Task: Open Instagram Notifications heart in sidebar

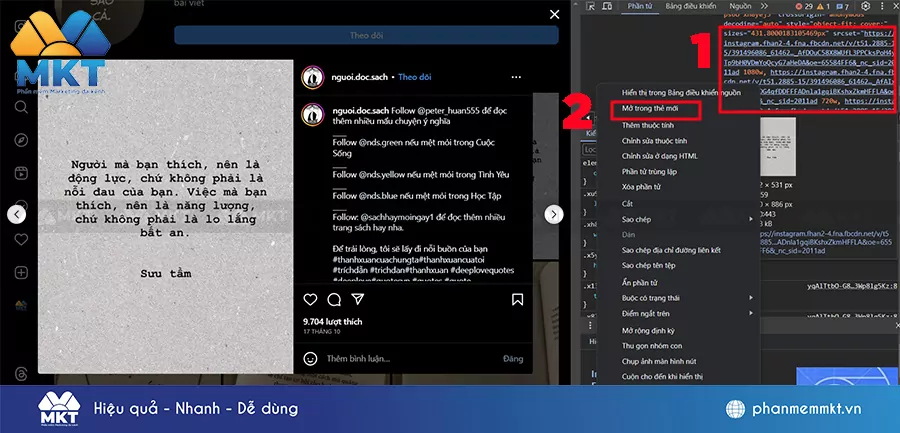Action: click(21, 239)
